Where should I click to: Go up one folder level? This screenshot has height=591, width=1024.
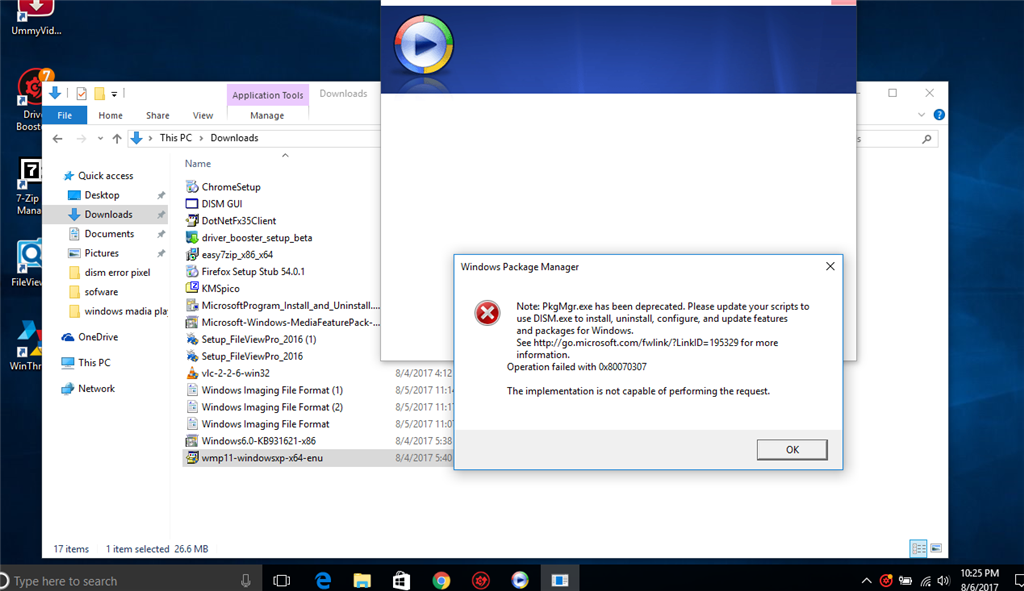[x=117, y=138]
